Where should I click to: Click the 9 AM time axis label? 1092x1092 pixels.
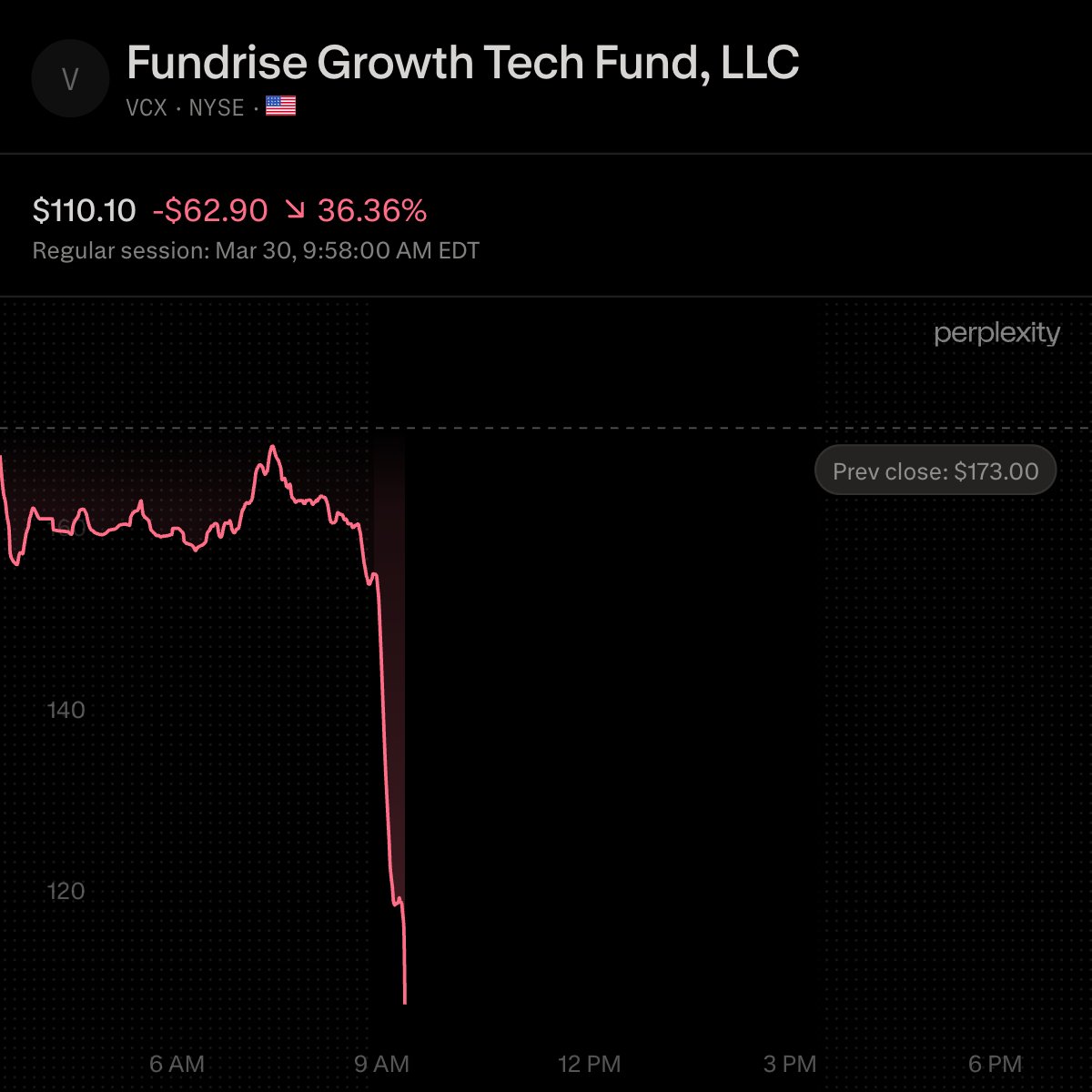pyautogui.click(x=381, y=1063)
